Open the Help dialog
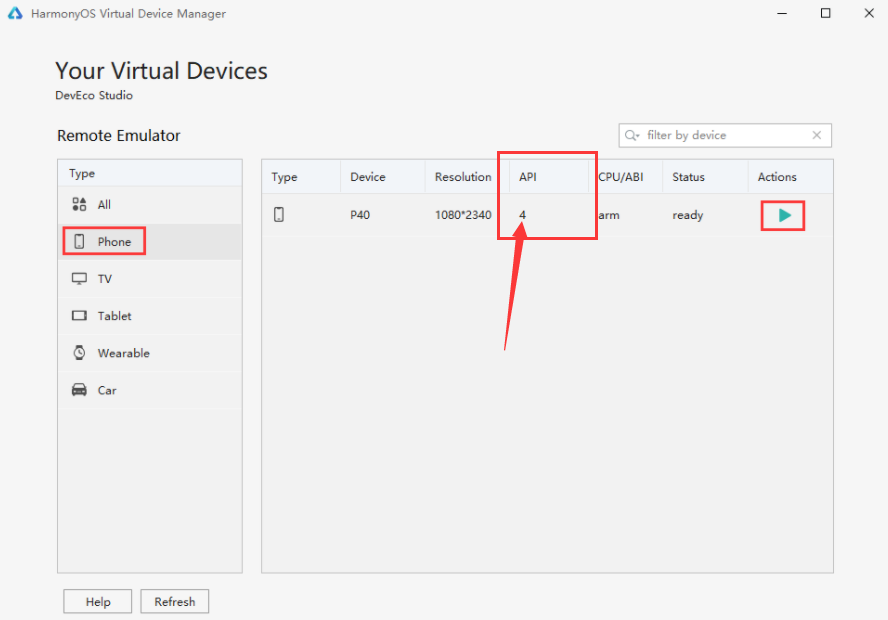The width and height of the screenshot is (888, 620). click(x=97, y=601)
